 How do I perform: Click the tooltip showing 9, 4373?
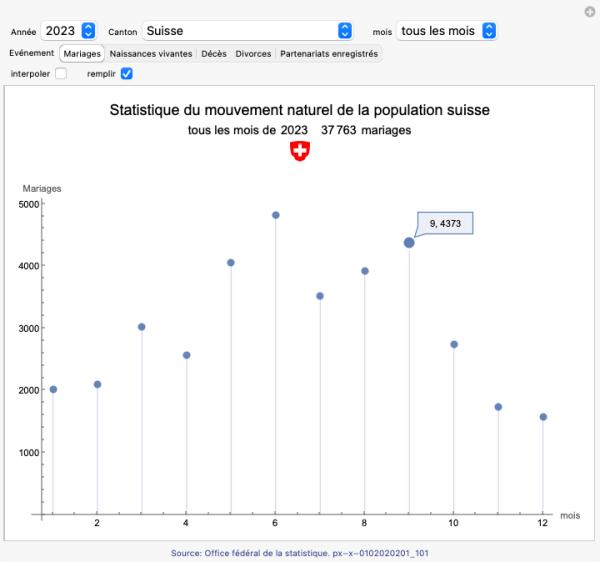(445, 223)
